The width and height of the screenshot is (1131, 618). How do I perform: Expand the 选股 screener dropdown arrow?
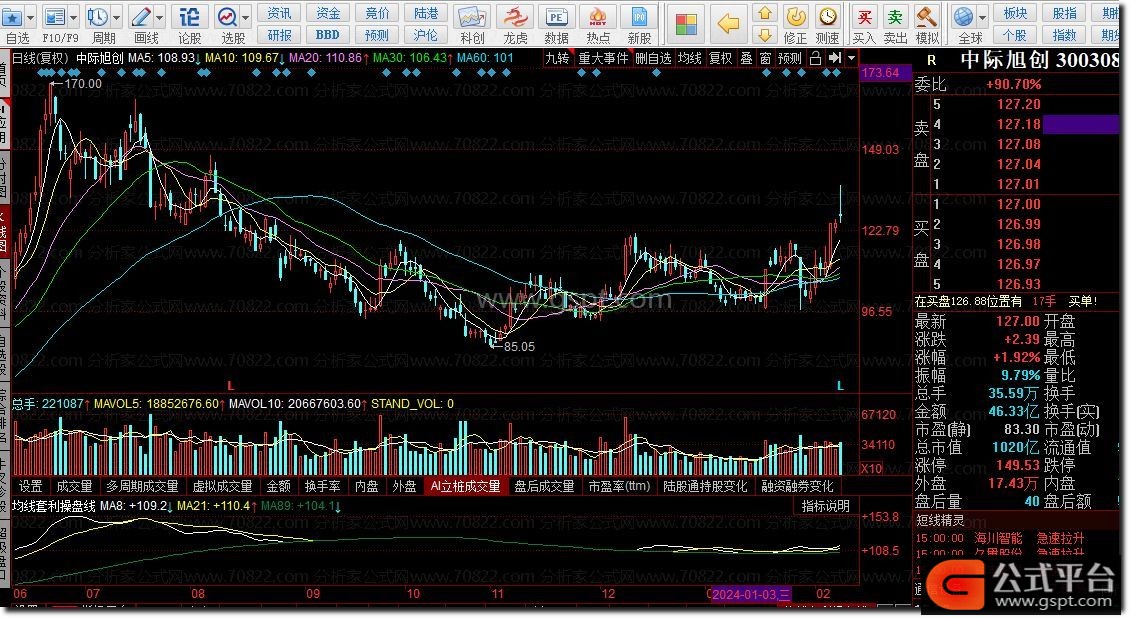pyautogui.click(x=246, y=17)
